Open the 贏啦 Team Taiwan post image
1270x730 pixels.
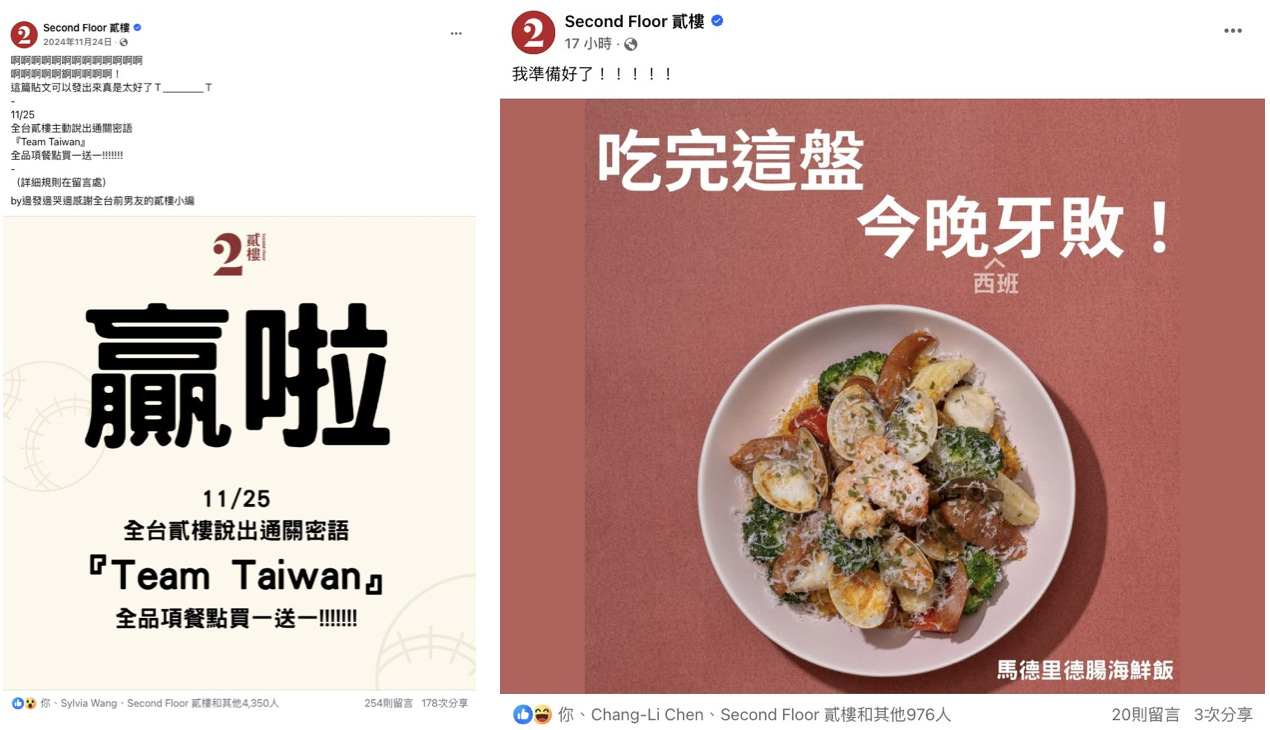(239, 452)
